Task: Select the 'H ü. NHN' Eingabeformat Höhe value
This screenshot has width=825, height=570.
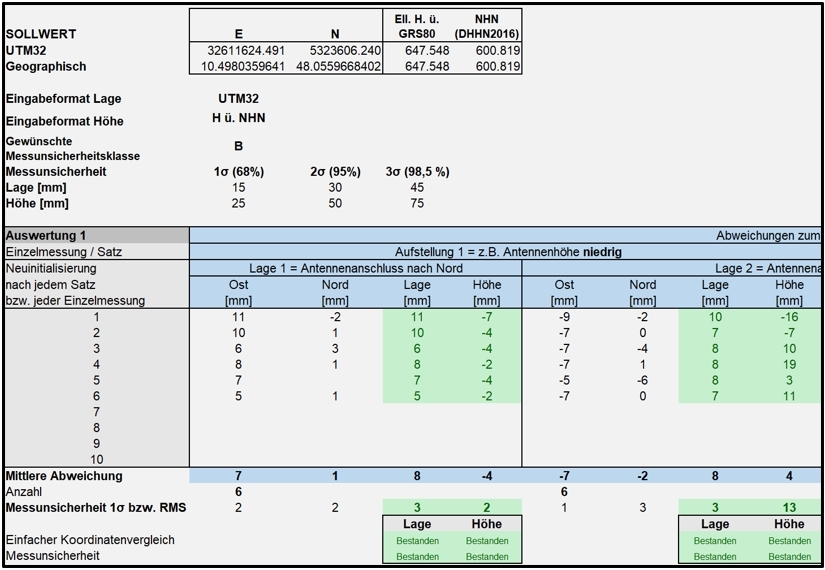Action: (x=238, y=118)
